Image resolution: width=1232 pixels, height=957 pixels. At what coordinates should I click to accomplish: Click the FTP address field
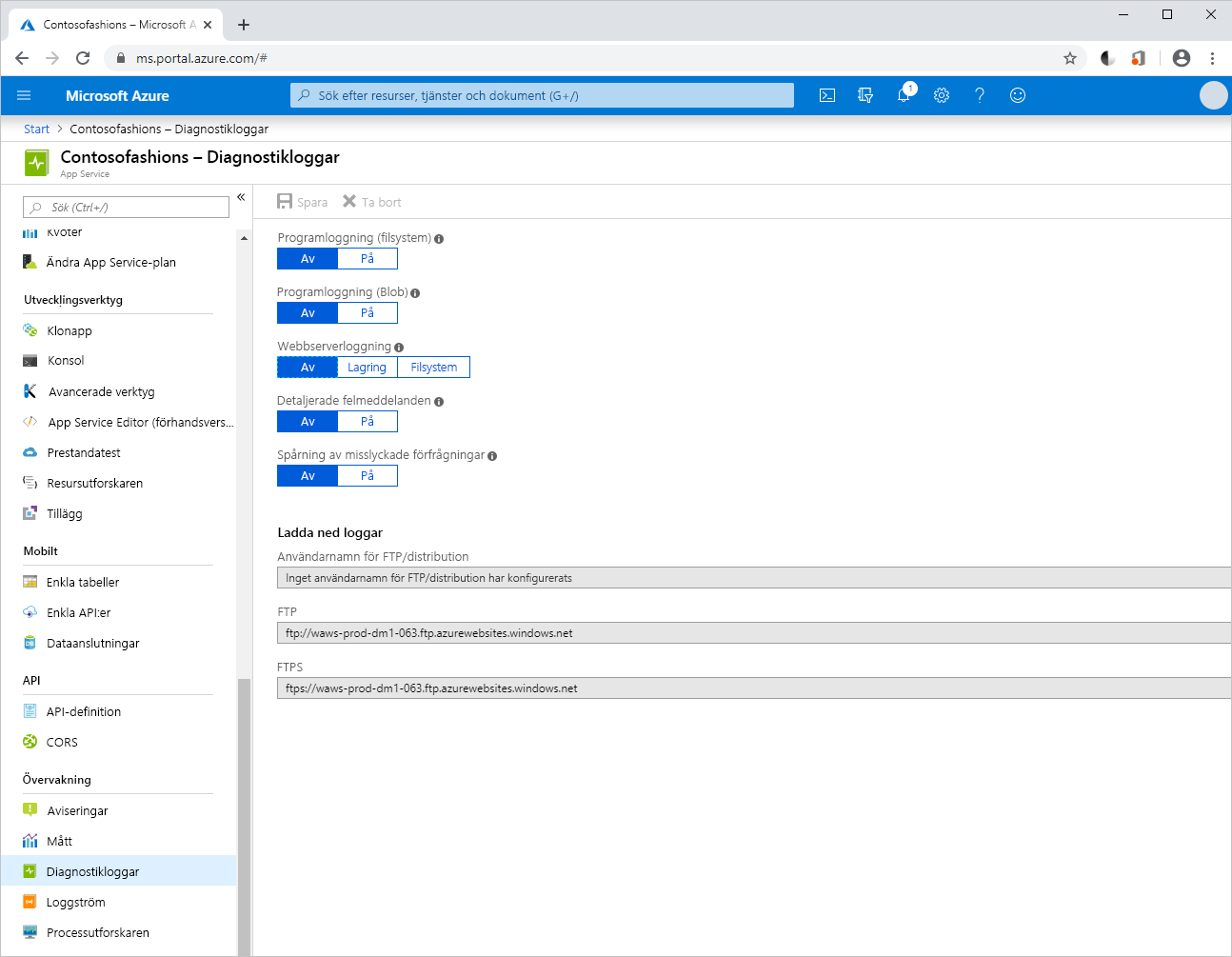754,633
